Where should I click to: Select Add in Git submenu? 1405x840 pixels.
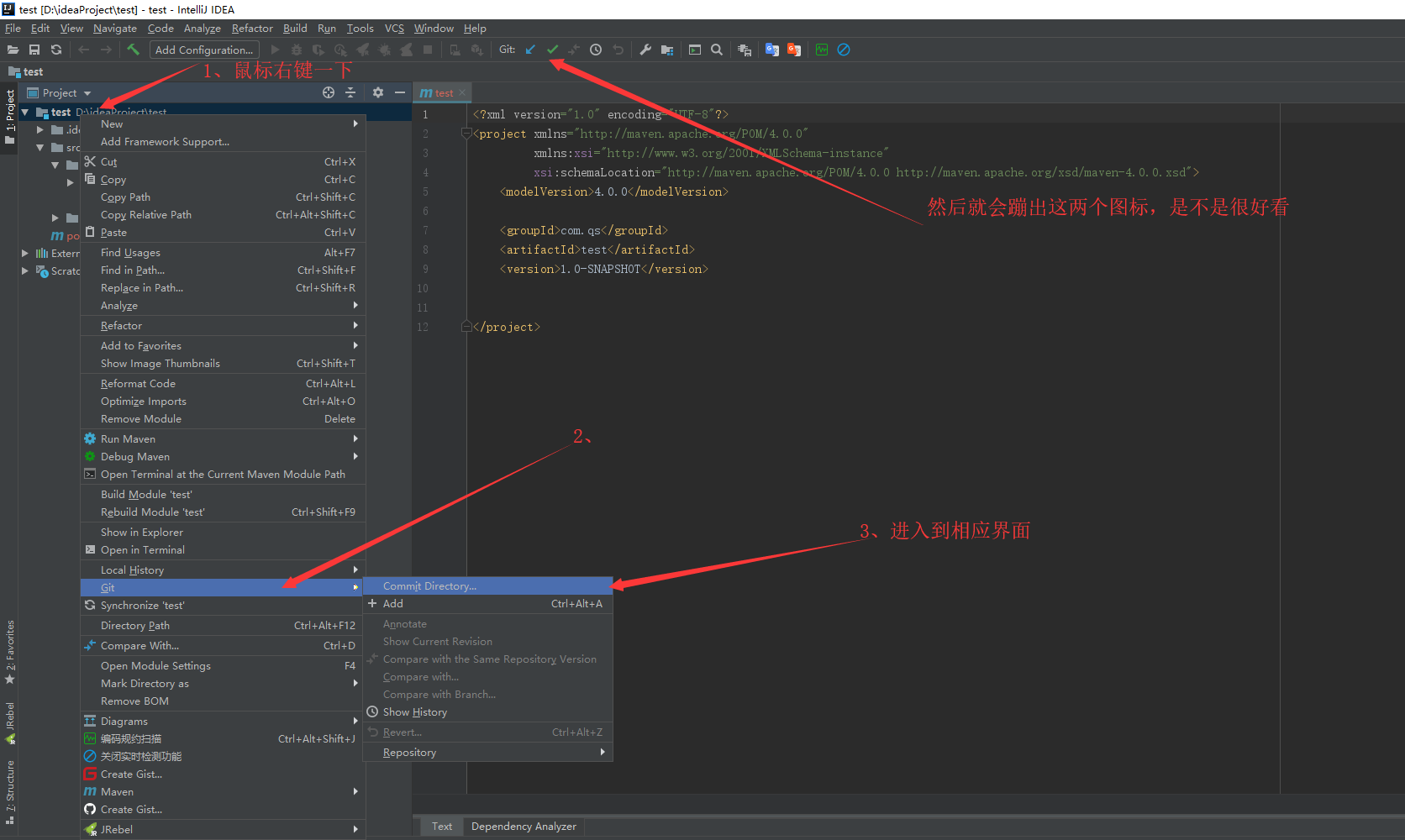487,603
